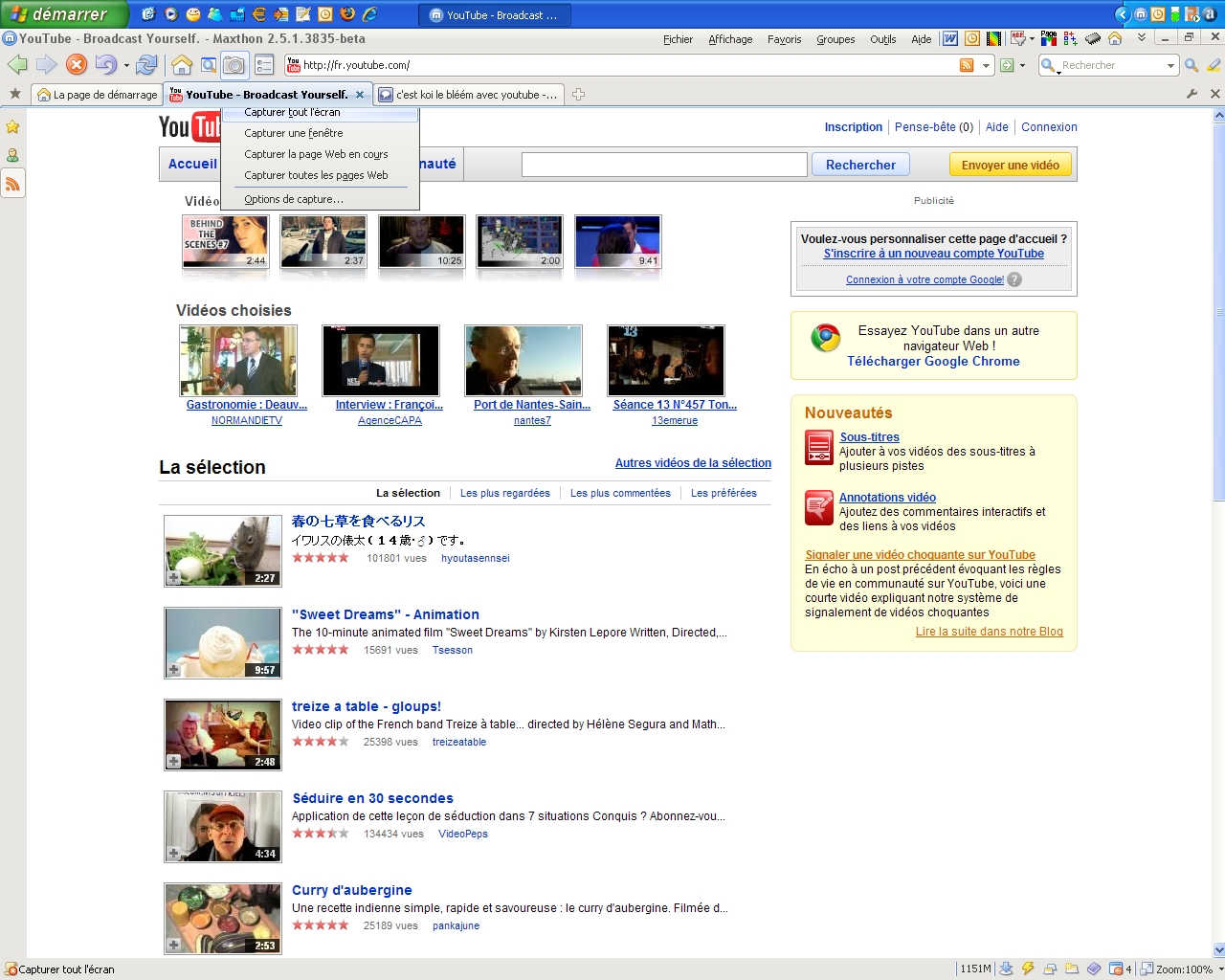Select Capturer tout l'écran menu entry
Screen dimensions: 1225x980
click(x=320, y=112)
